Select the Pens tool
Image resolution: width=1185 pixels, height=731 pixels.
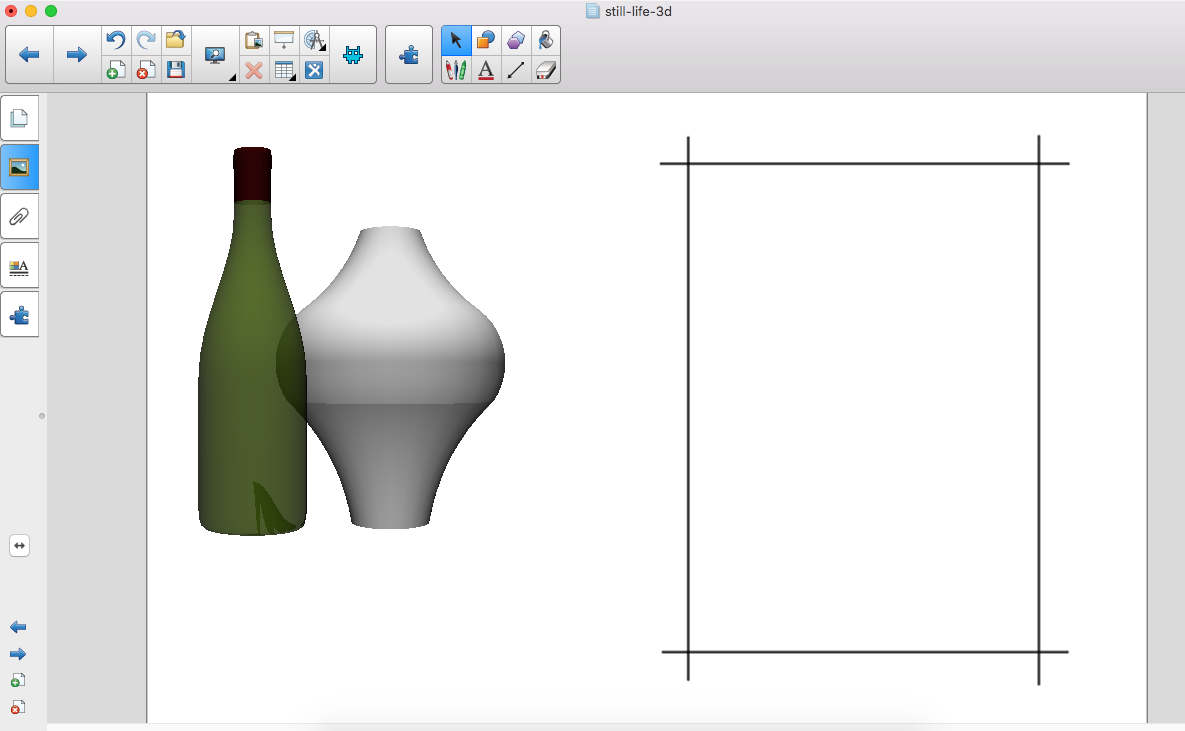456,70
